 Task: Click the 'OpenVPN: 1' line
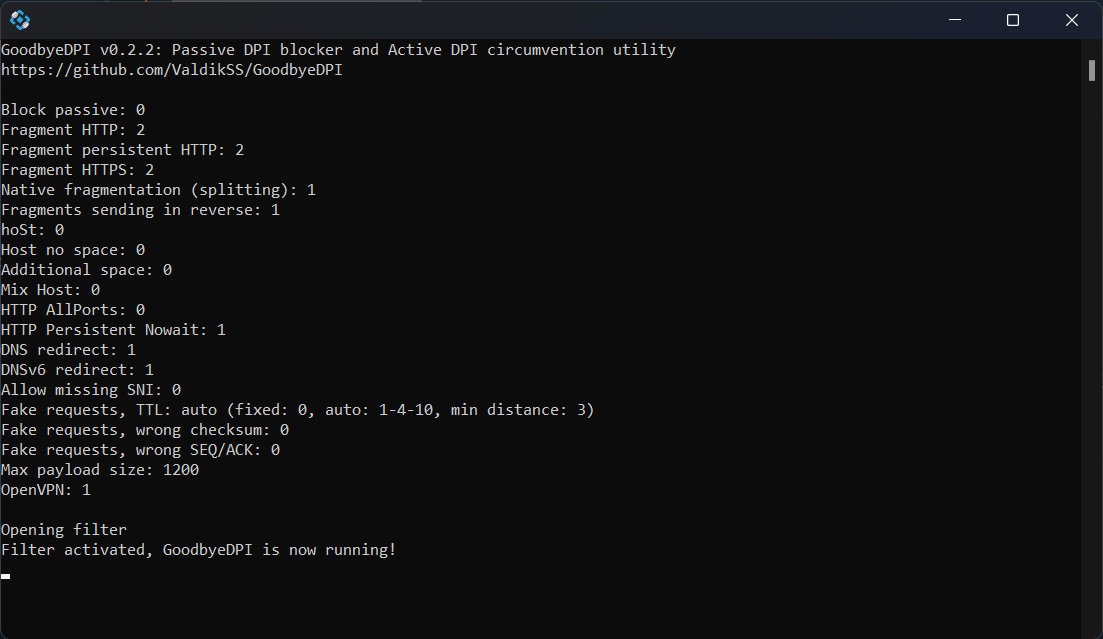(46, 490)
